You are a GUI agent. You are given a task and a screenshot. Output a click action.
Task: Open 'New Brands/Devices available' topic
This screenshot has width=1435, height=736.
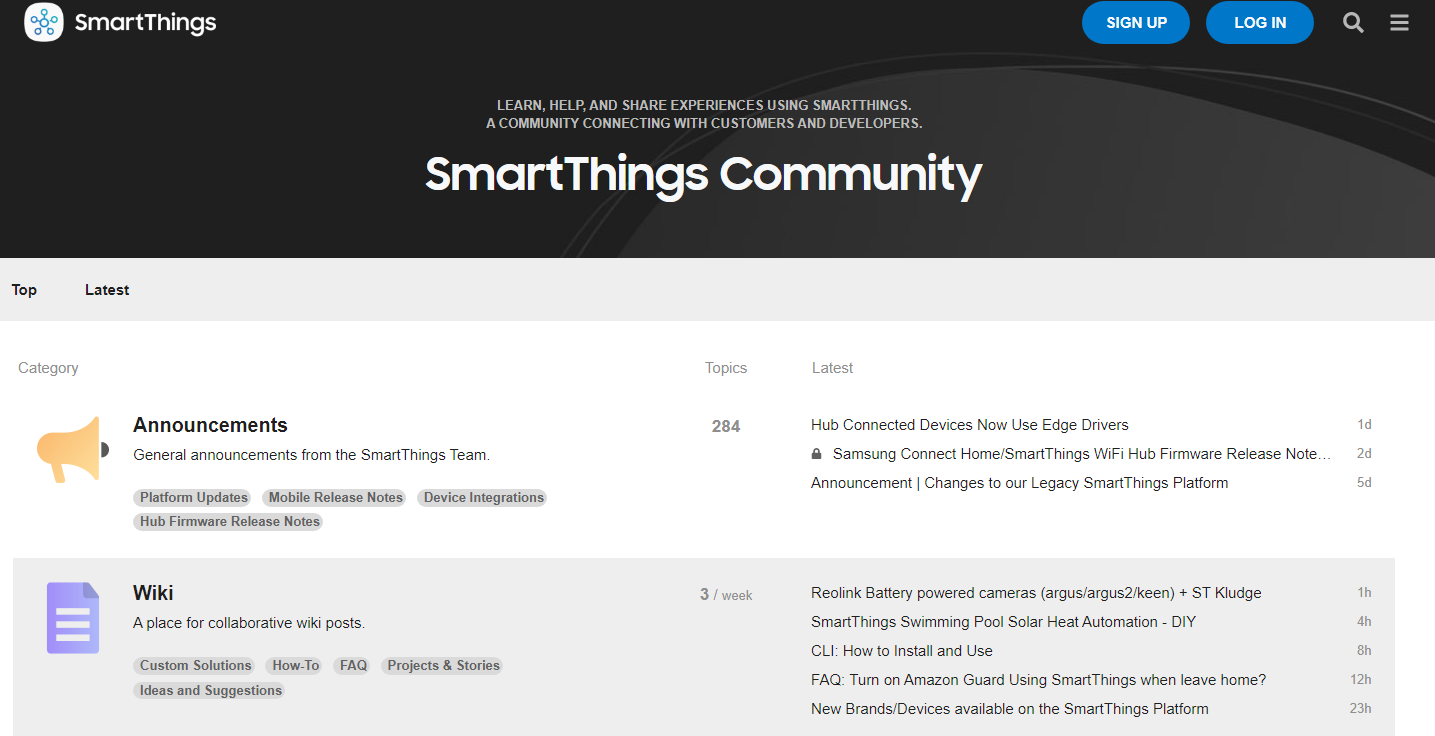click(x=1010, y=709)
